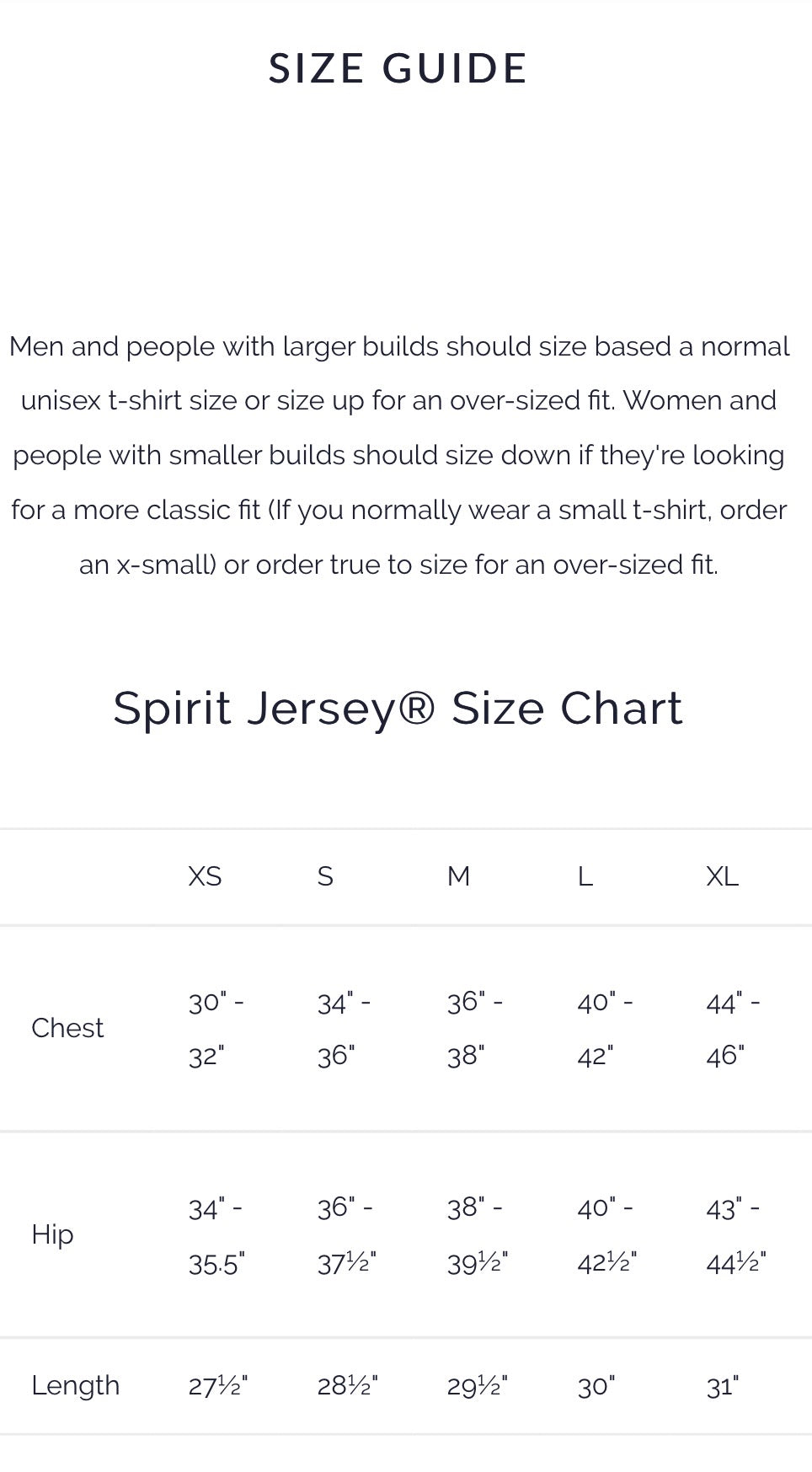Click the Chest row label
This screenshot has width=812, height=1472.
(67, 1028)
